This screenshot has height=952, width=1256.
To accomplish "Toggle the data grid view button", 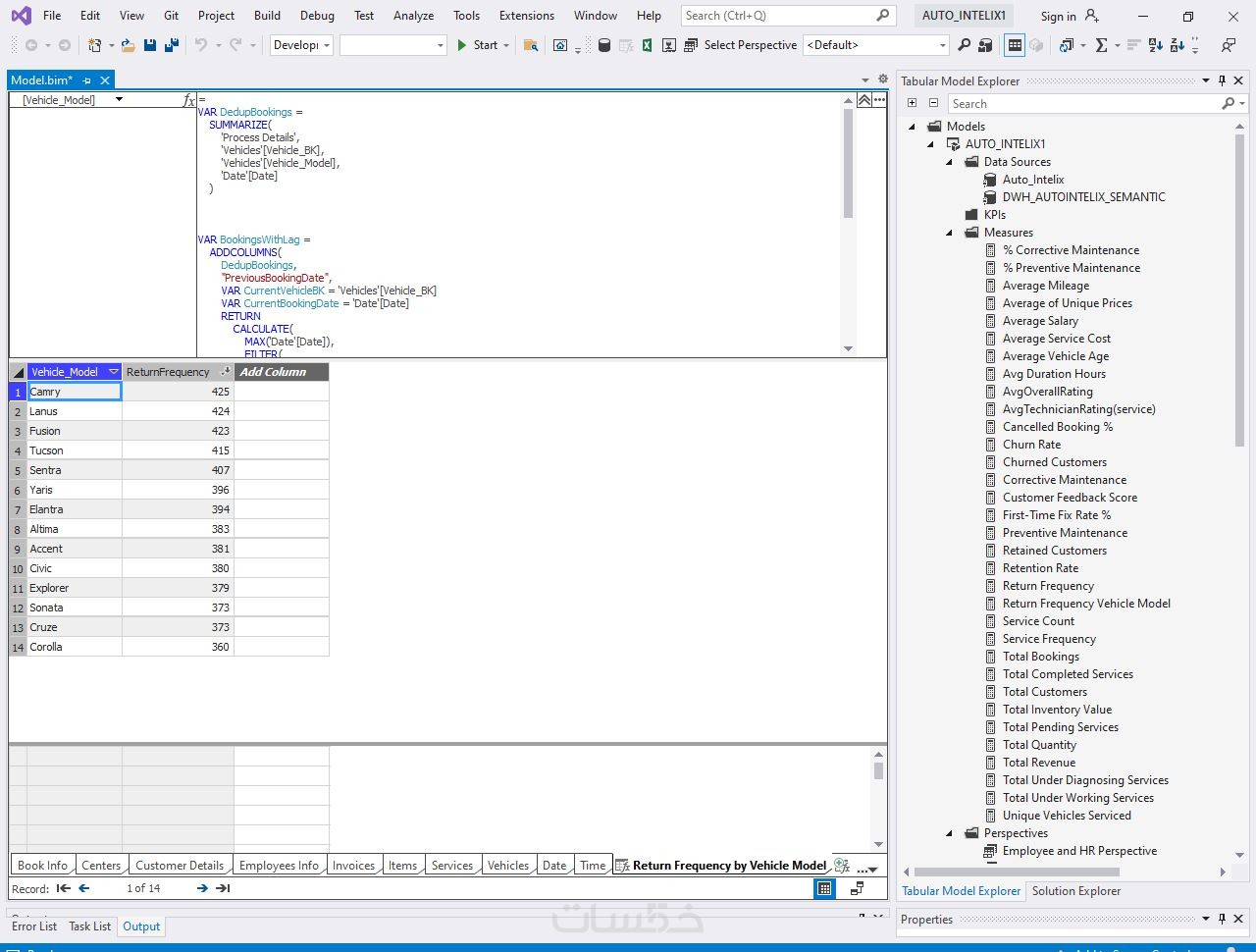I will point(824,888).
